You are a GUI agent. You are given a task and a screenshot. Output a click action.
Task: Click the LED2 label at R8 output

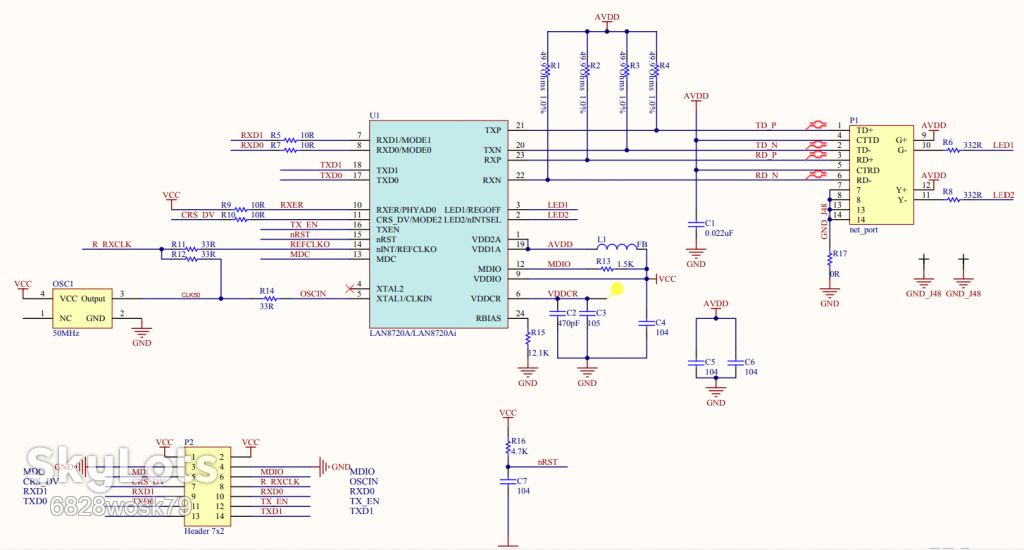click(1004, 195)
